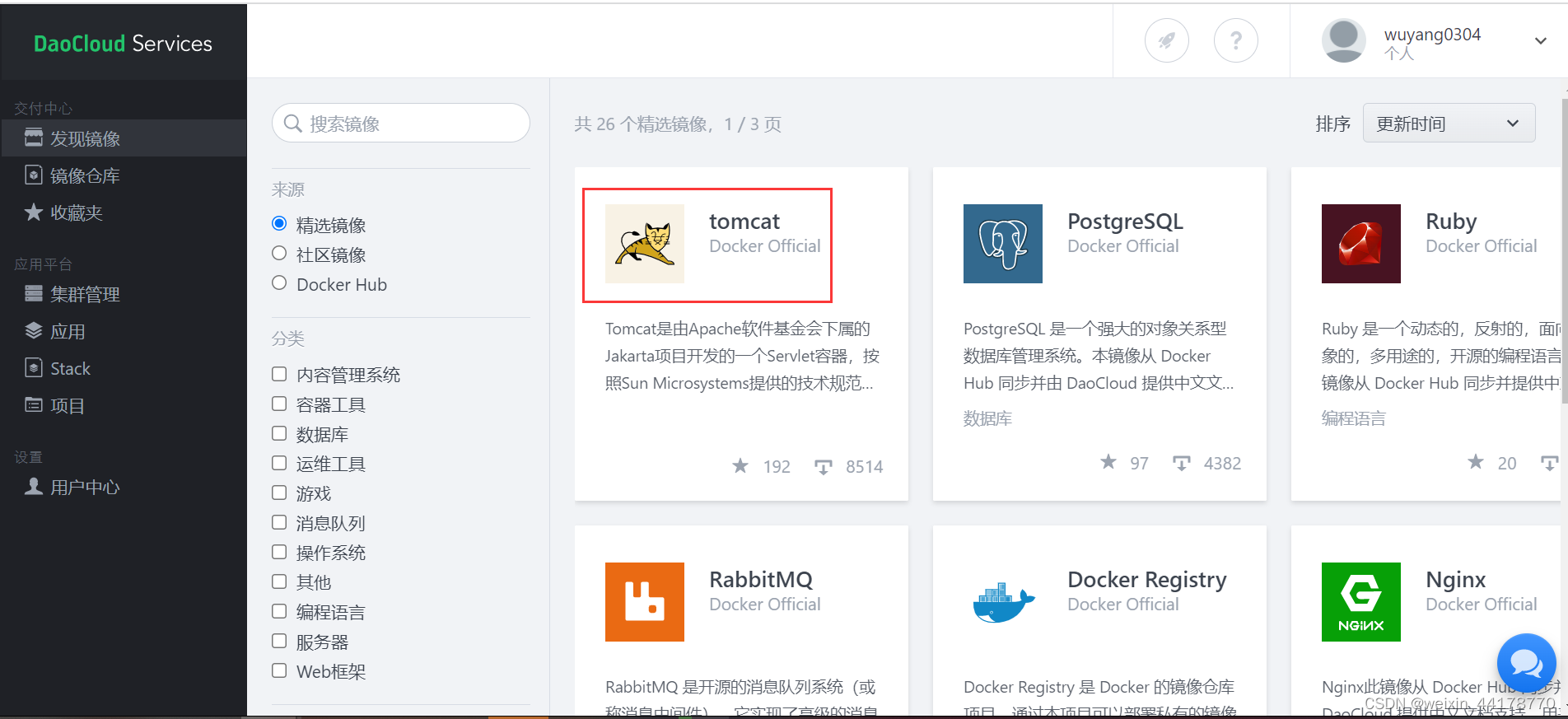Check the 消息队列 category
Viewport: 1568px width, 719px height.
coord(279,522)
